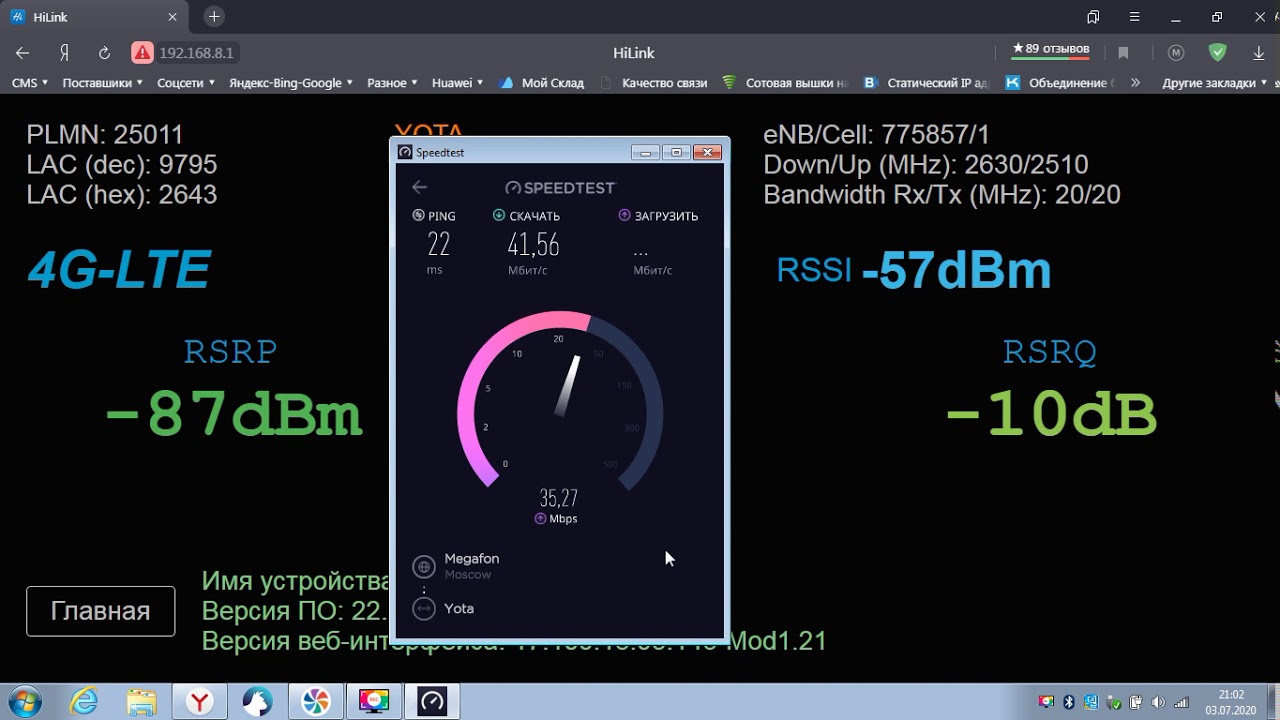Image resolution: width=1280 pixels, height=720 pixels.
Task: Click the 41,56 download speed value
Action: [533, 245]
